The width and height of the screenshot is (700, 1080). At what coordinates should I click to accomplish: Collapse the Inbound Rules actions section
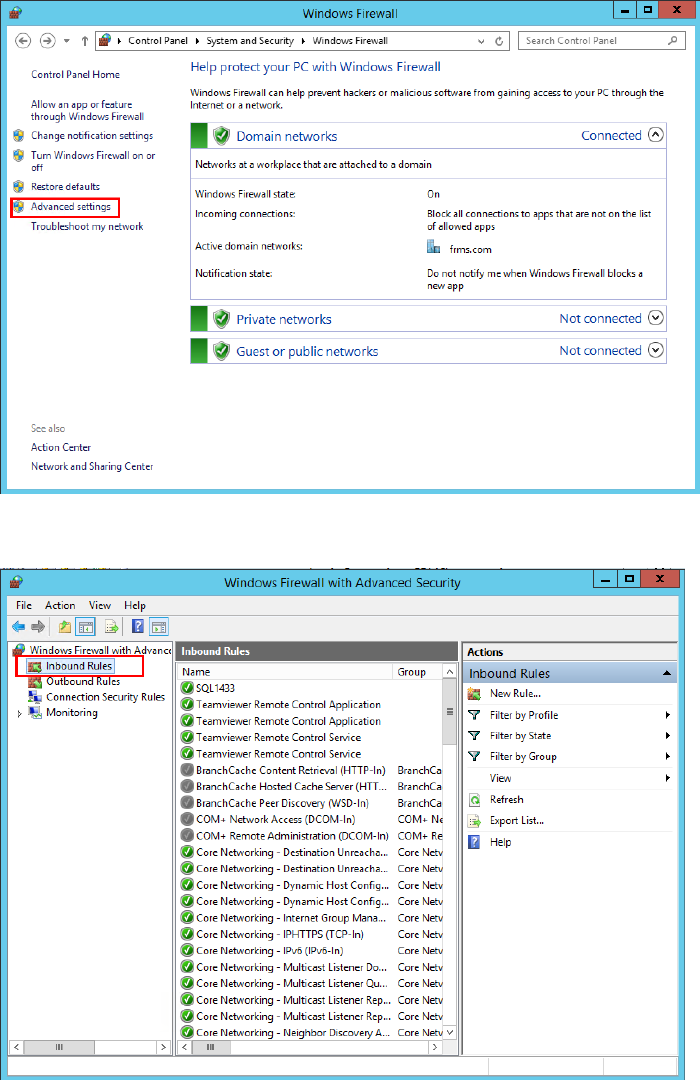click(x=667, y=673)
